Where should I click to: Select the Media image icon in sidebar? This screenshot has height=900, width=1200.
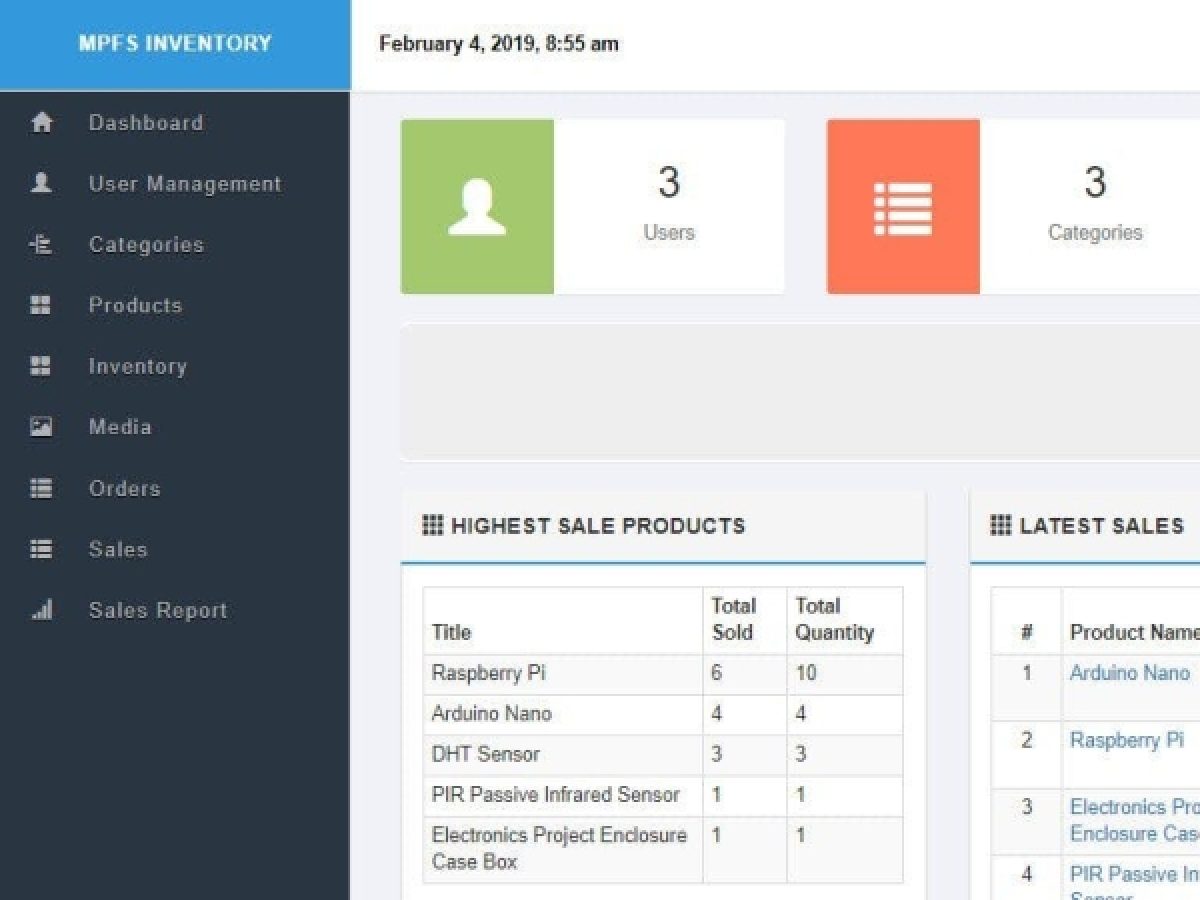40,427
